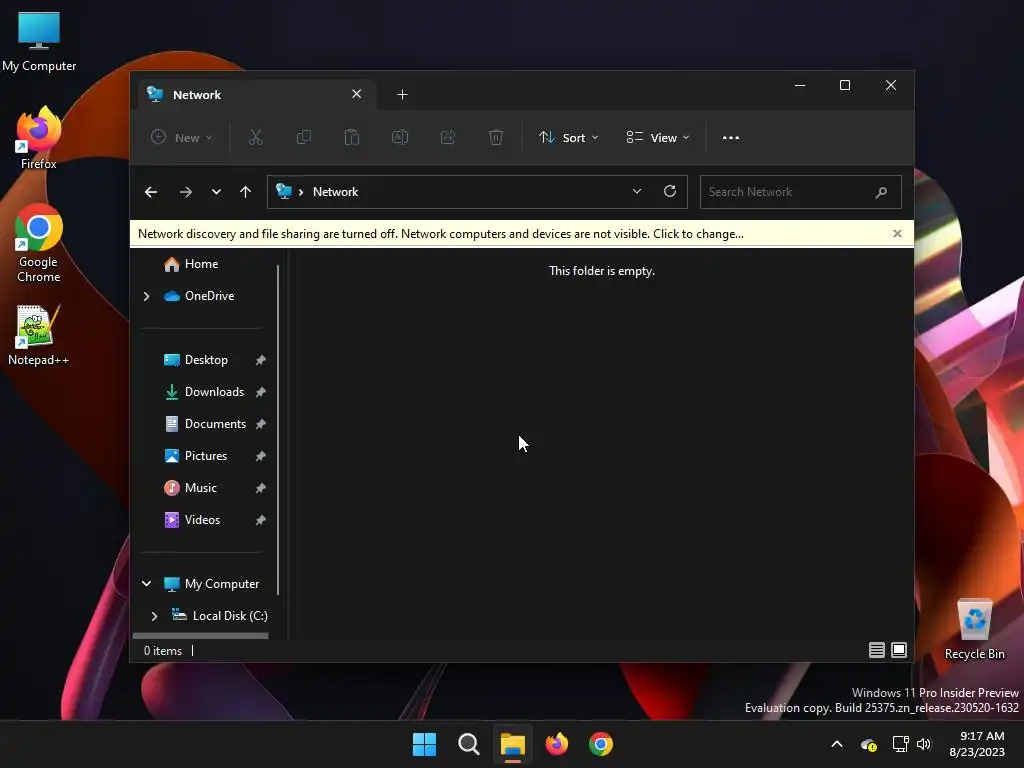Go forward with the right arrow
This screenshot has width=1024, height=768.
point(185,192)
